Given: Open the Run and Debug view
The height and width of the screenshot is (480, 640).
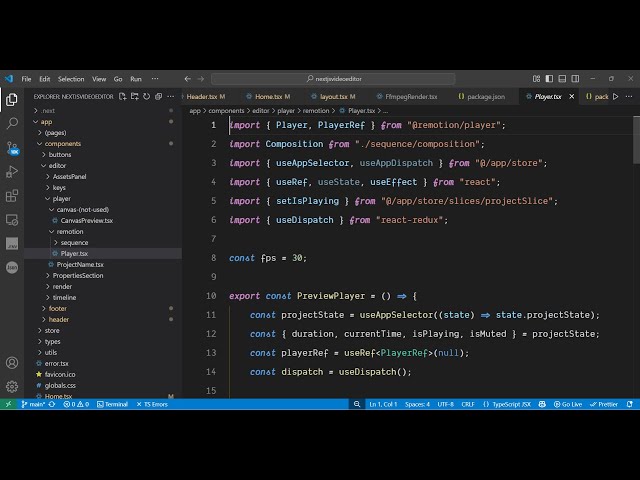Looking at the screenshot, I should pos(12,172).
